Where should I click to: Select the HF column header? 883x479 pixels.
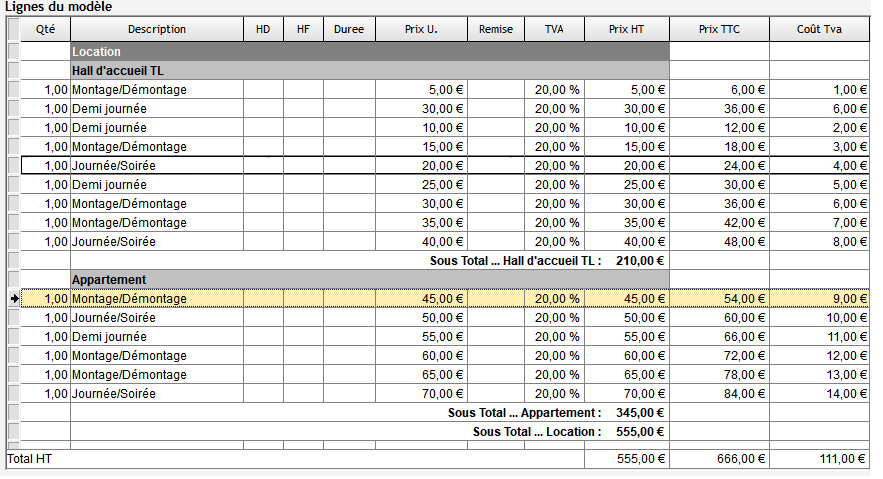[303, 29]
